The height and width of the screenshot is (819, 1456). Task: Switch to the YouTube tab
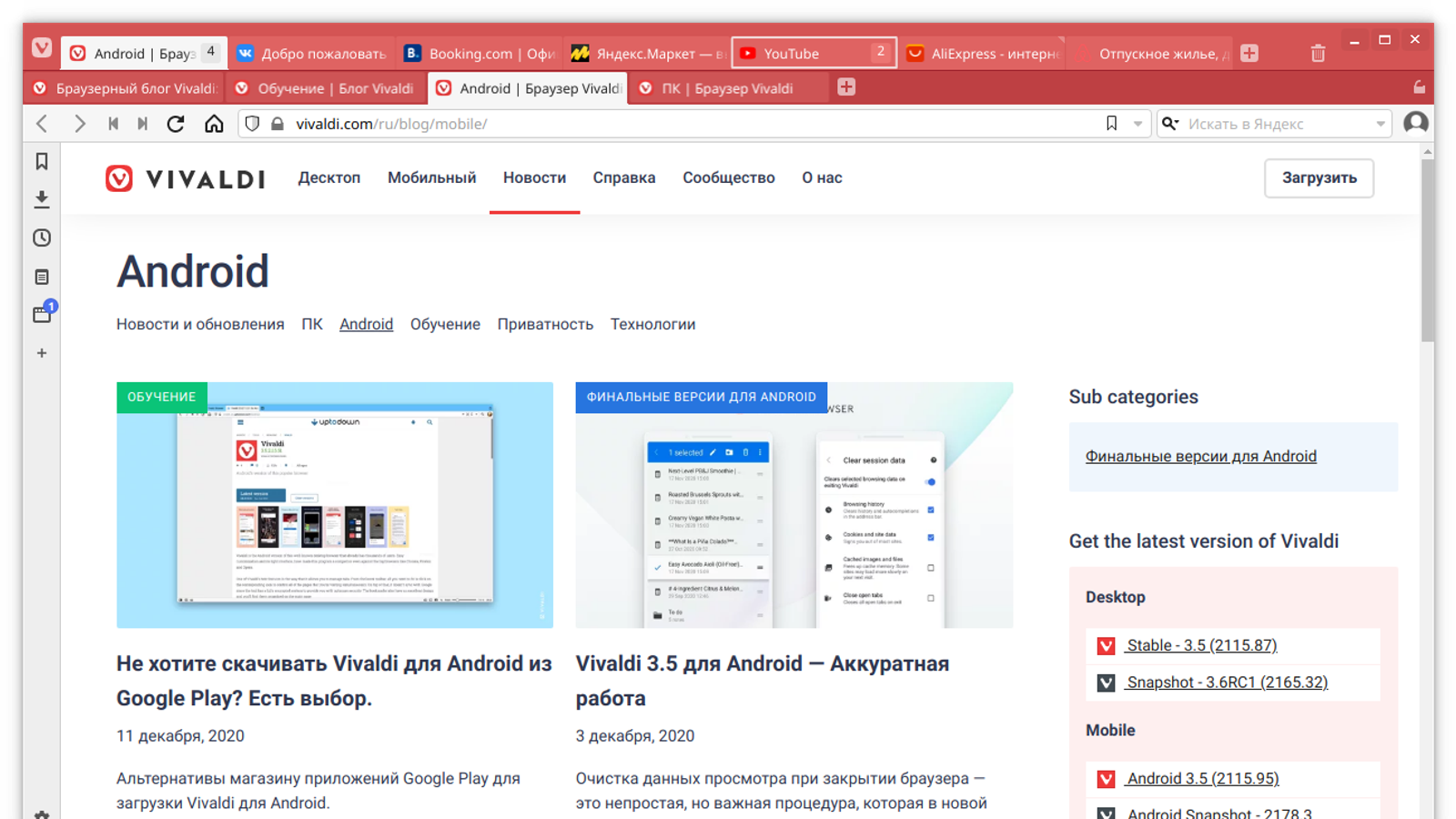click(814, 53)
